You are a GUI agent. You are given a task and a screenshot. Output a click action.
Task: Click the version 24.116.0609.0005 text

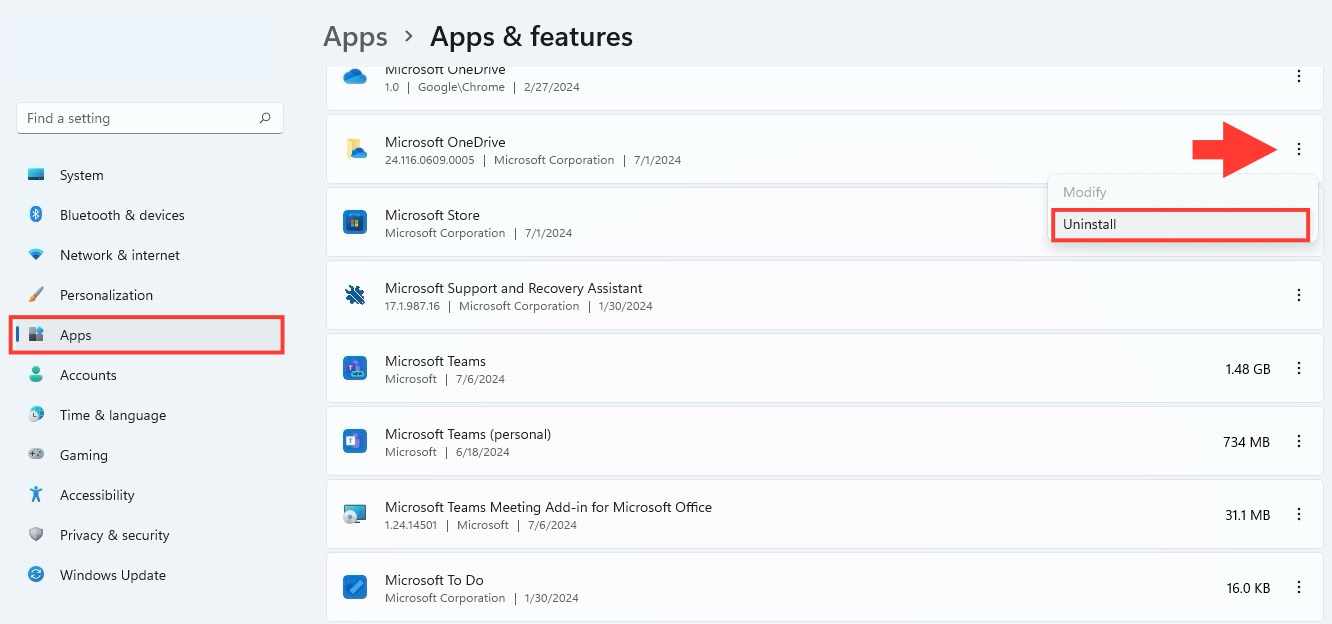coord(430,160)
